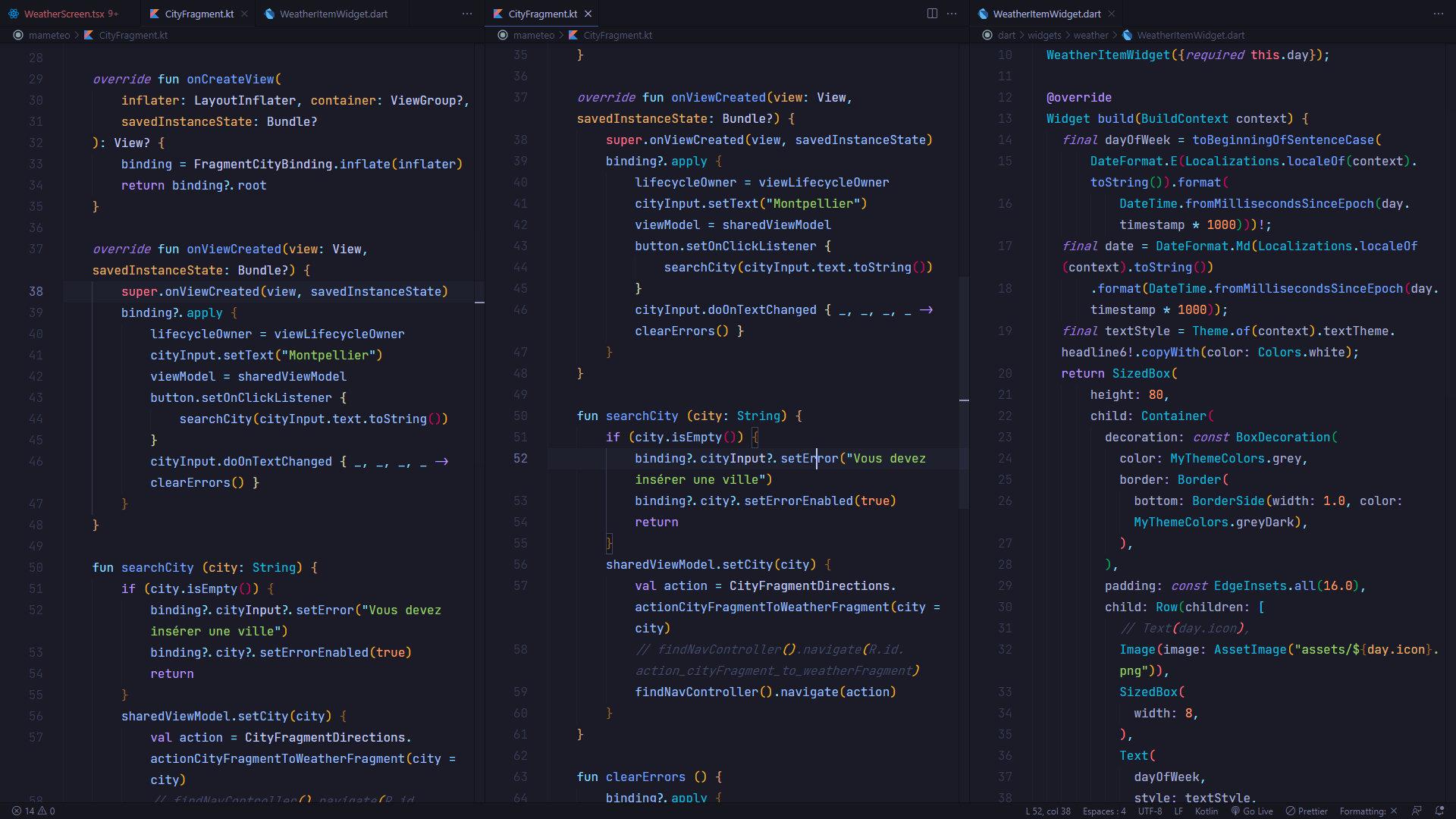Click Dart icon on right WeatherItemWidget.dart tab

(x=983, y=14)
